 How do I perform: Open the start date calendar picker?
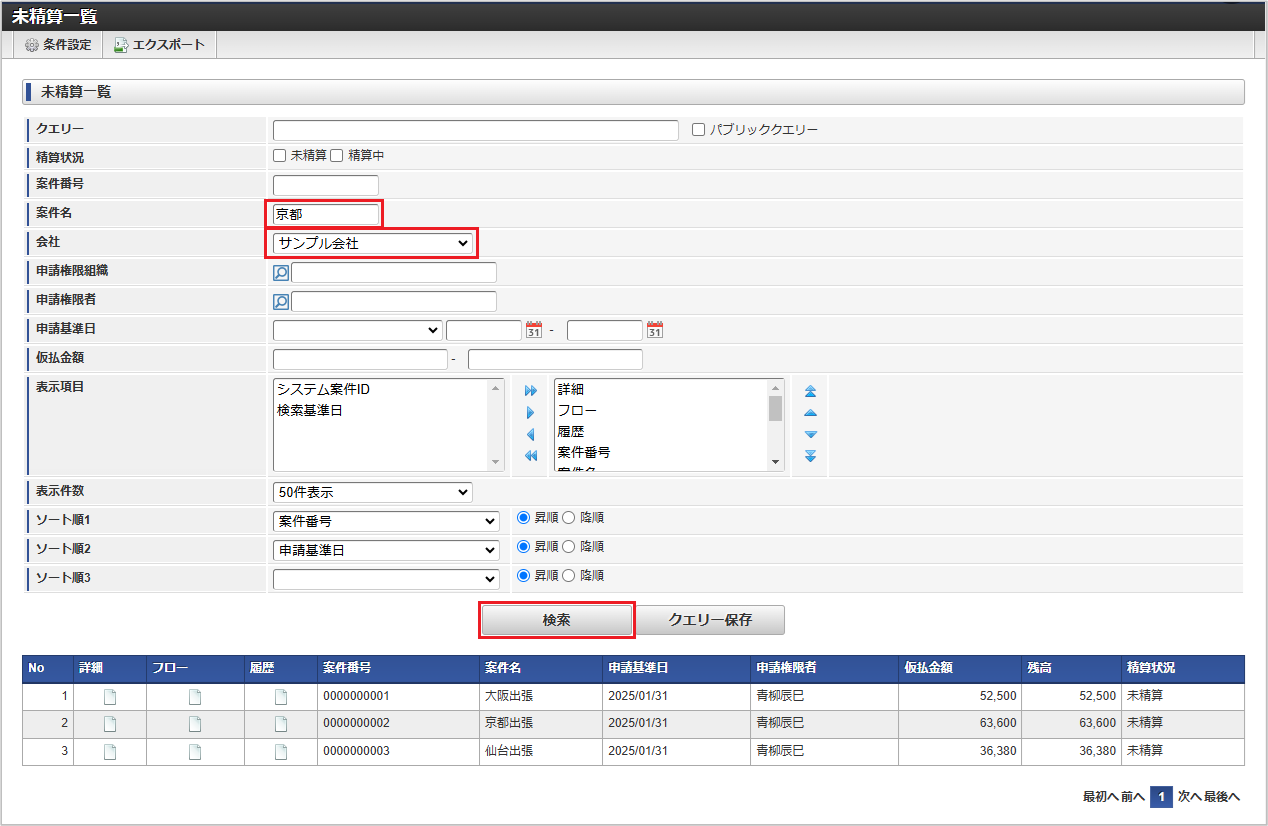coord(534,330)
